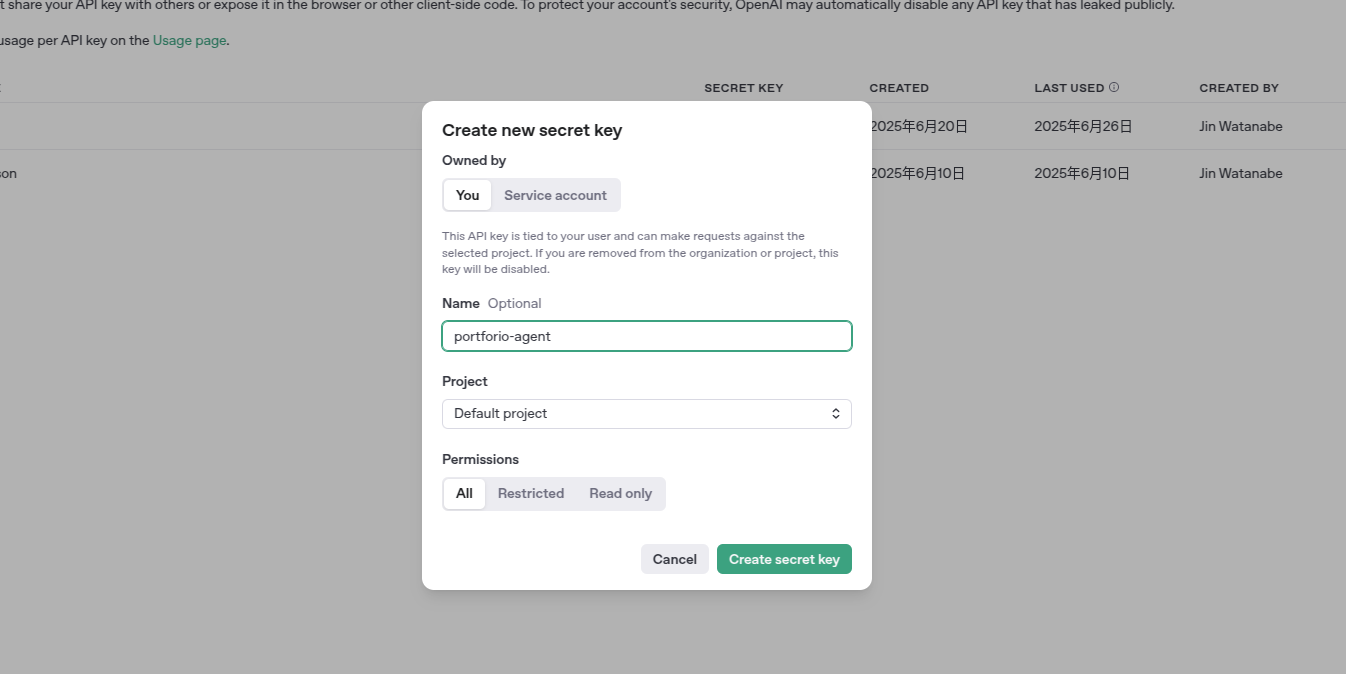Click the Cancel button

tap(674, 559)
